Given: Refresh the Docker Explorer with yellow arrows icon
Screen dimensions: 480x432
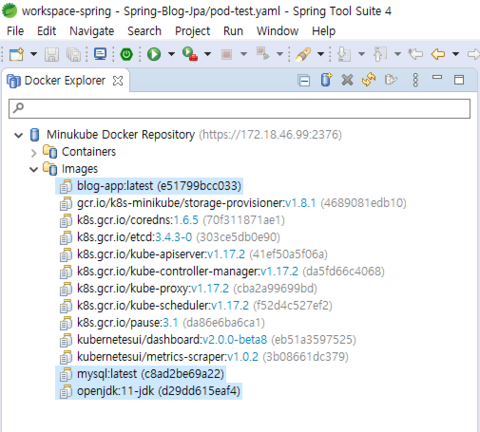Looking at the screenshot, I should click(369, 80).
